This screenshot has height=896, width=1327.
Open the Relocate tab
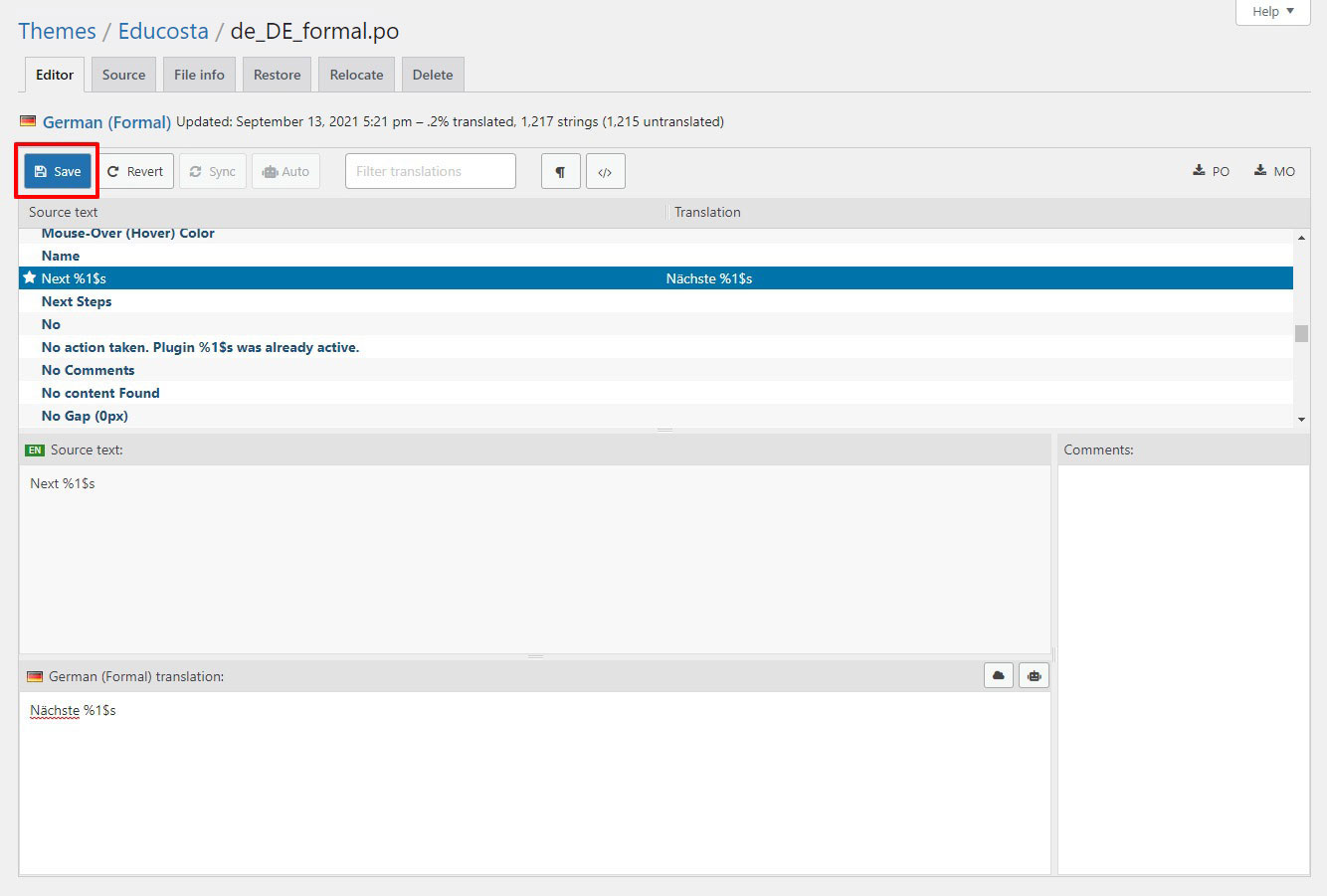pyautogui.click(x=356, y=75)
